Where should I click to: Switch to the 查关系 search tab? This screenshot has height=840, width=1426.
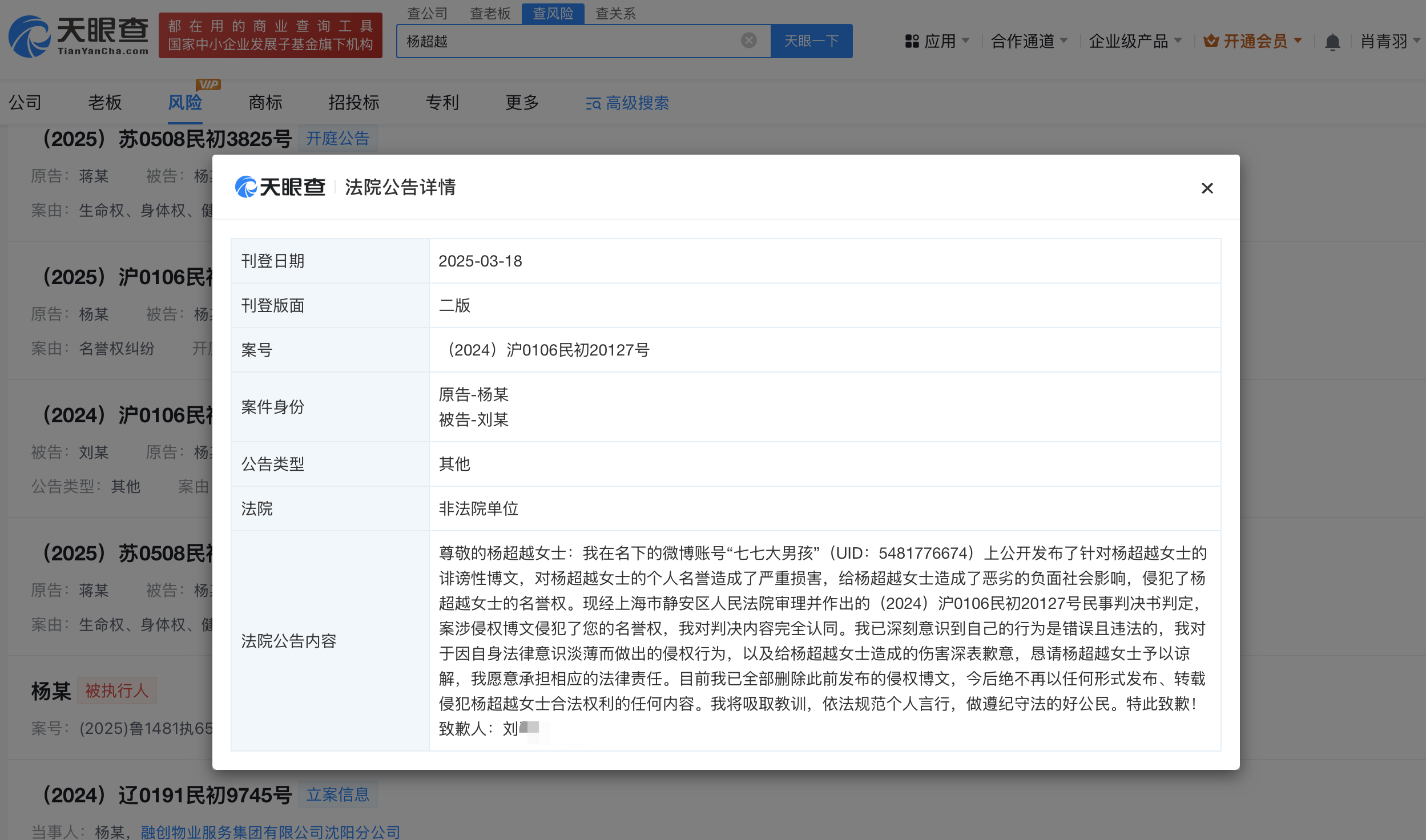(615, 13)
